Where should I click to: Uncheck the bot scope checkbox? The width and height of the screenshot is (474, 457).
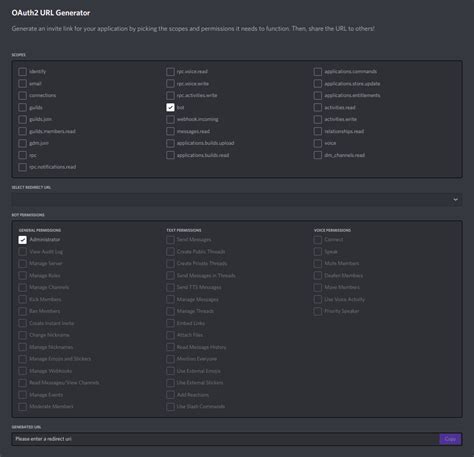[170, 107]
